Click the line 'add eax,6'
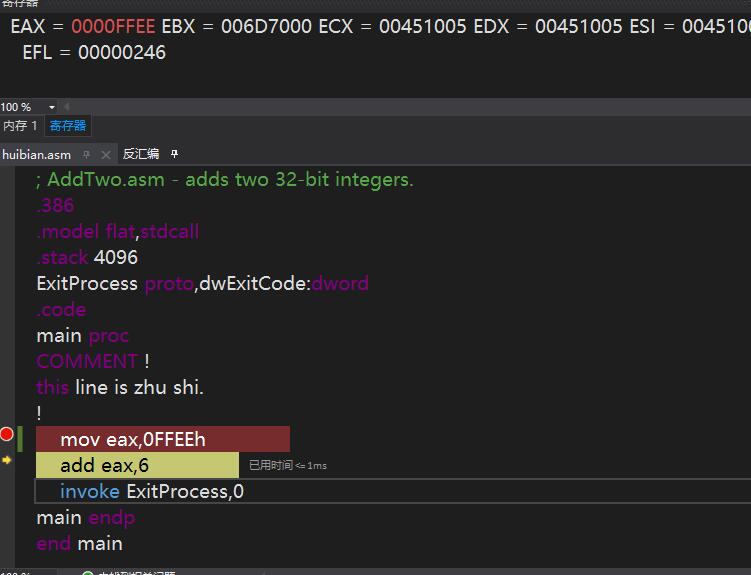Image resolution: width=751 pixels, height=575 pixels. click(104, 465)
